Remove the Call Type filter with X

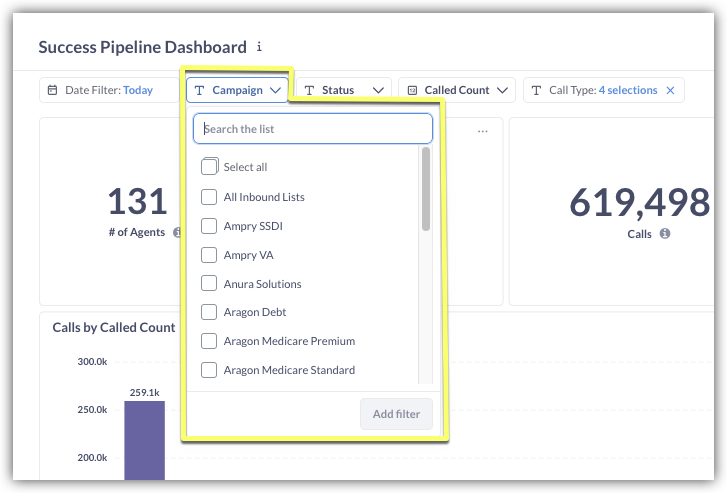(671, 90)
